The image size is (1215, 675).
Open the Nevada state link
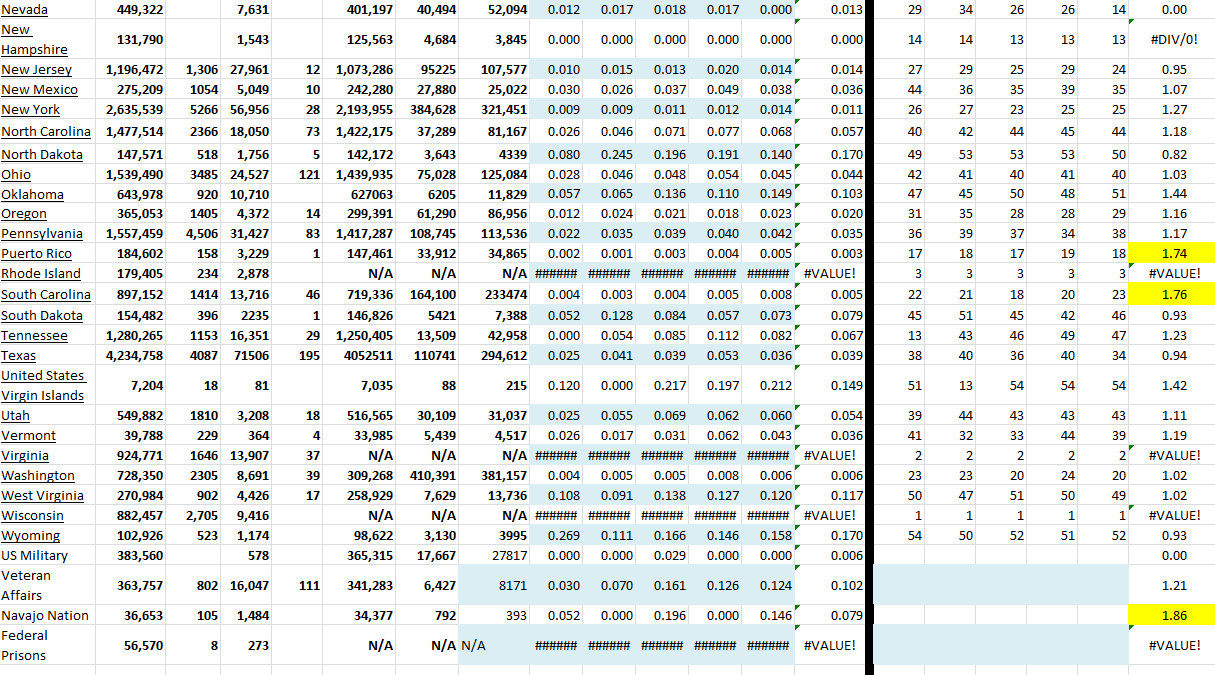[24, 10]
